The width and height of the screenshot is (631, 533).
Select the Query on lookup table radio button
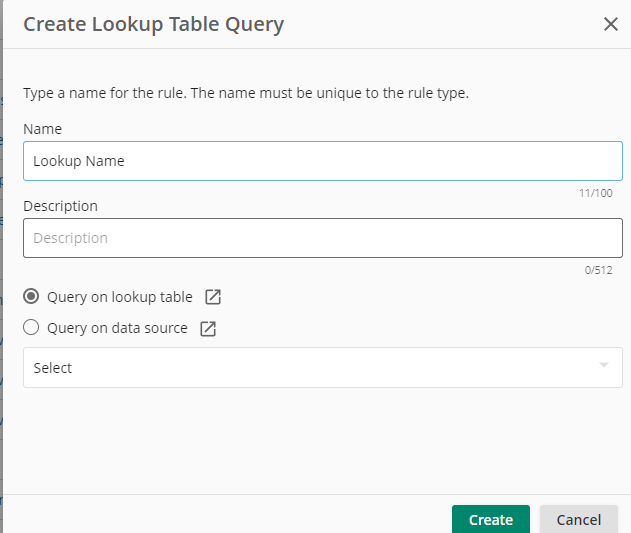pyautogui.click(x=31, y=296)
